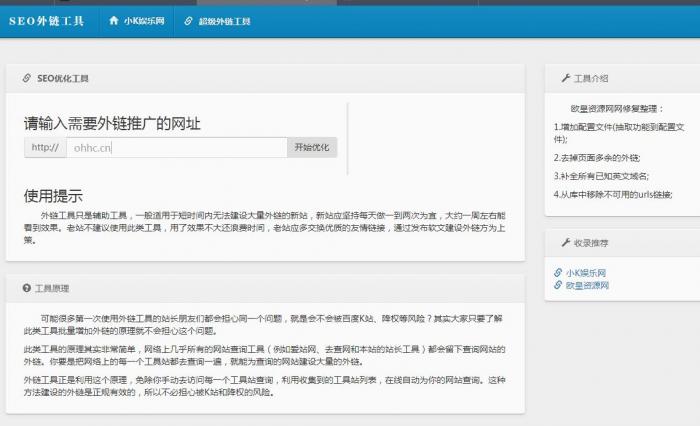Click the link icon before 欧皇资源网
Image resolution: width=700 pixels, height=426 pixels.
[558, 285]
